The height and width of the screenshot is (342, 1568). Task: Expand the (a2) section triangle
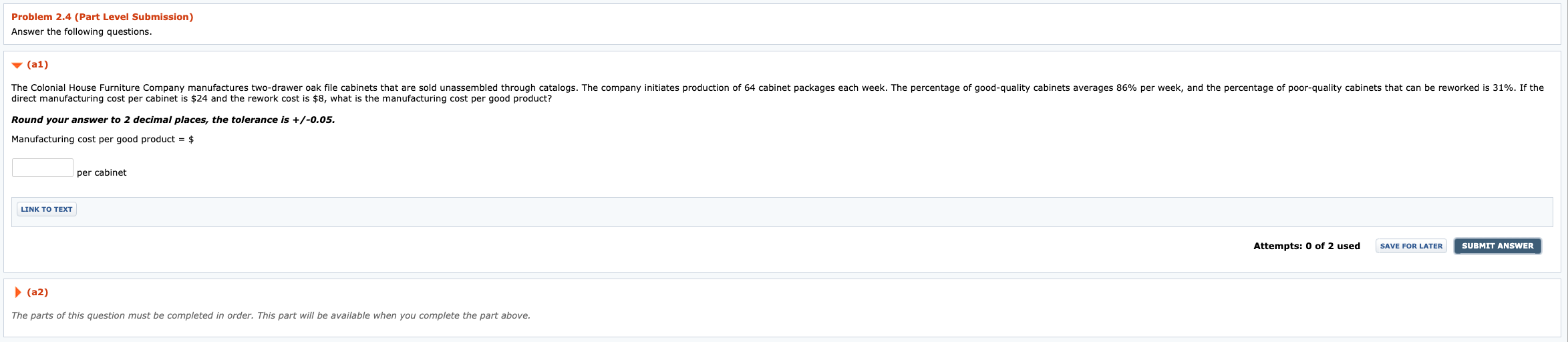click(18, 292)
